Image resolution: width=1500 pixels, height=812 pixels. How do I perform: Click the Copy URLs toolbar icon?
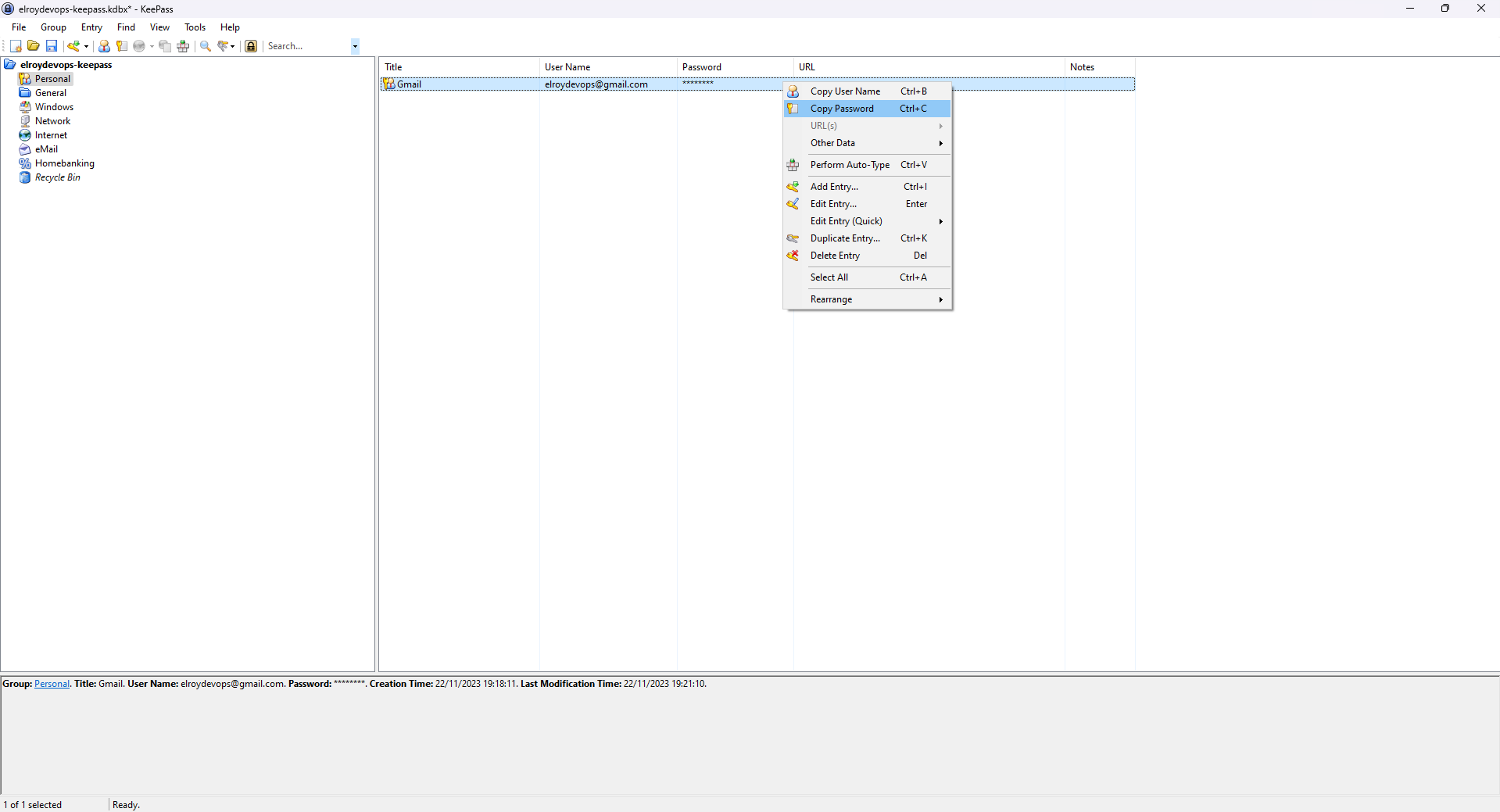[x=165, y=46]
